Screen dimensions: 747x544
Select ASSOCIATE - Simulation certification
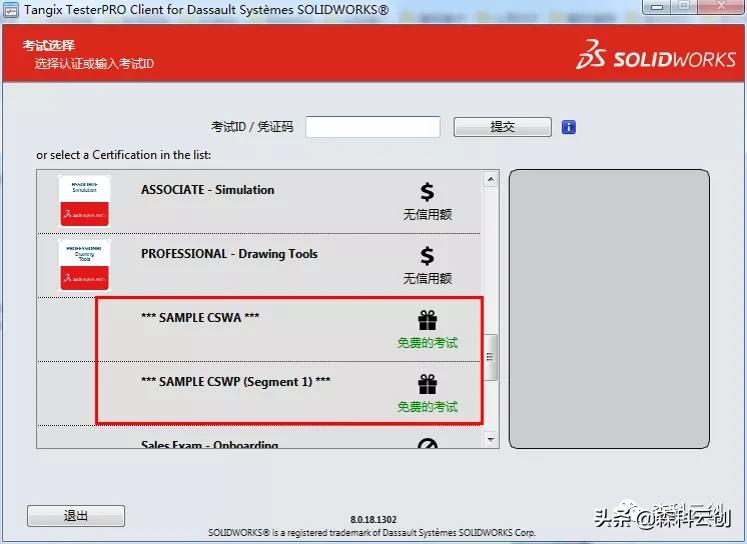click(259, 201)
